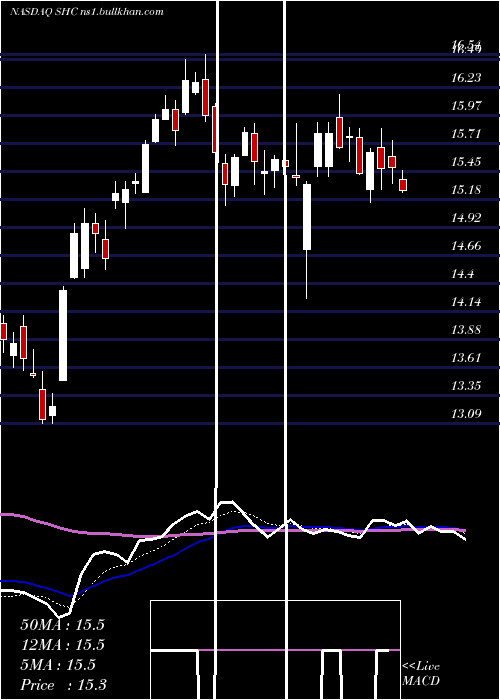This screenshot has height=700, width=500.
Task: Click the 13.09 price axis label
Action: point(466,413)
